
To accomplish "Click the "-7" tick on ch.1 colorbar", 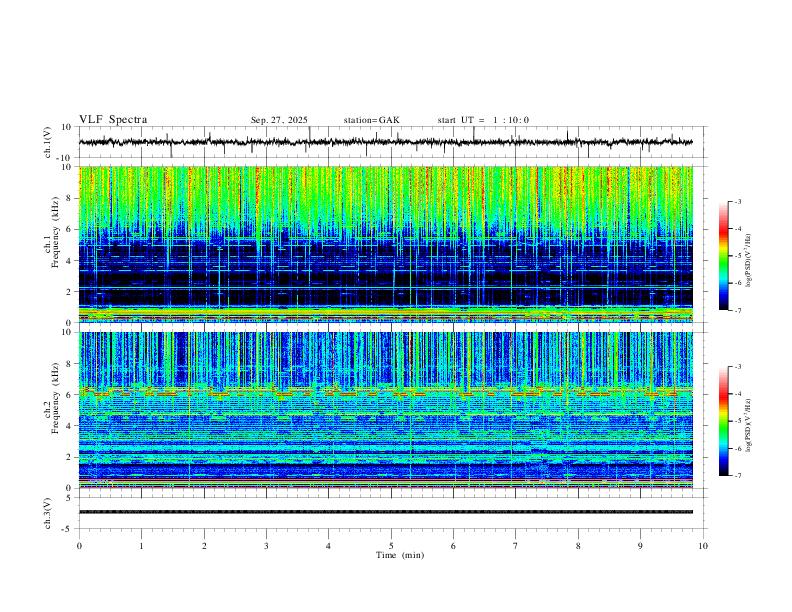I will pos(738,311).
